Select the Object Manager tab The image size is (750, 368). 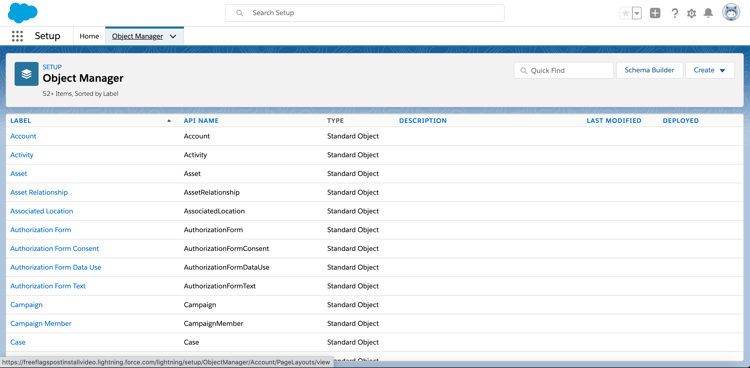[137, 36]
